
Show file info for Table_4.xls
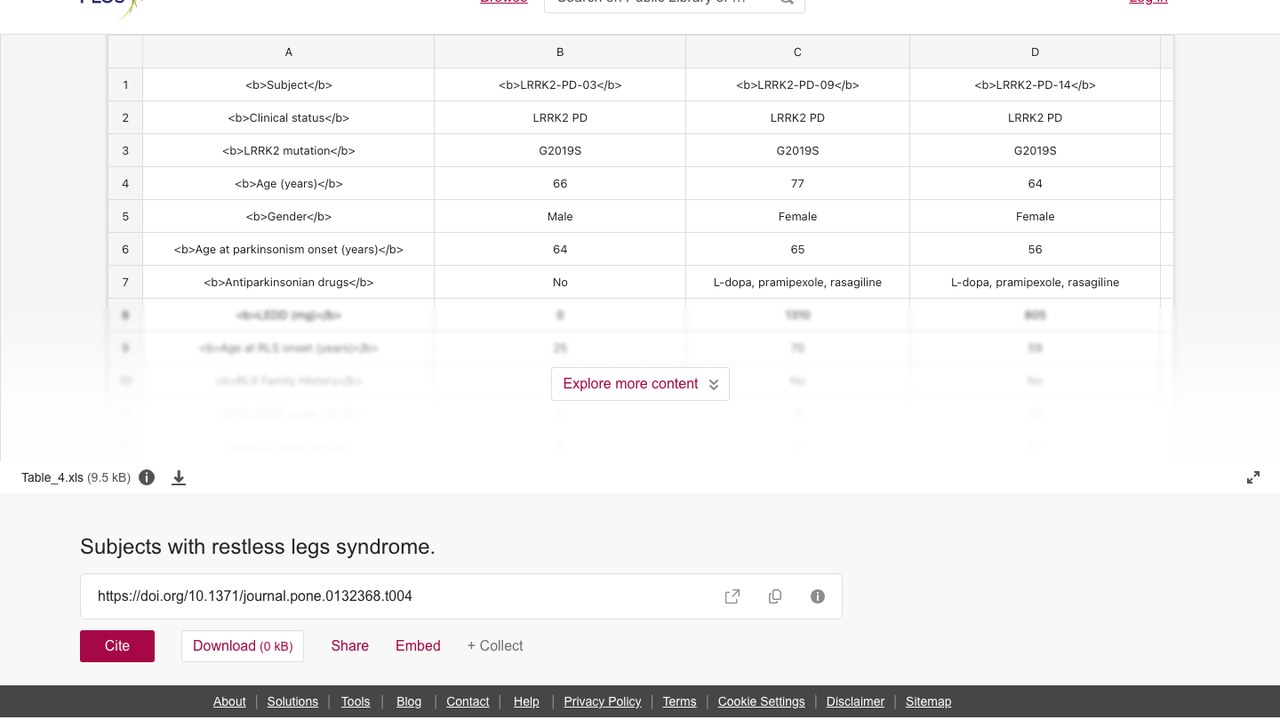[147, 478]
